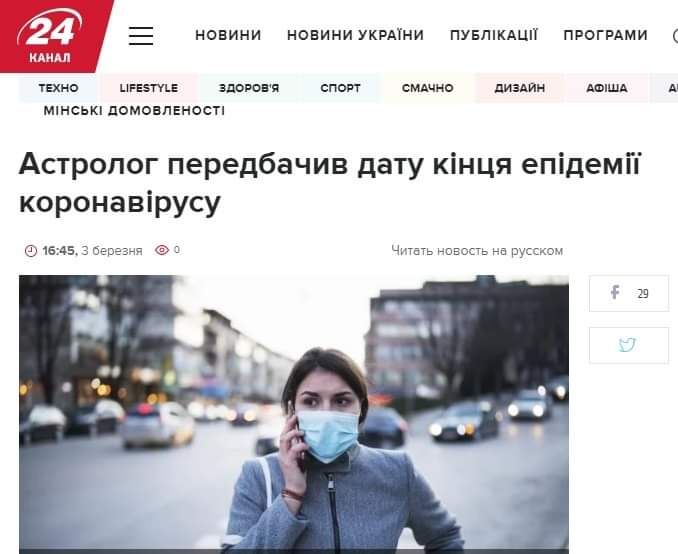
Task: Open the Смачно category tab
Action: point(428,88)
